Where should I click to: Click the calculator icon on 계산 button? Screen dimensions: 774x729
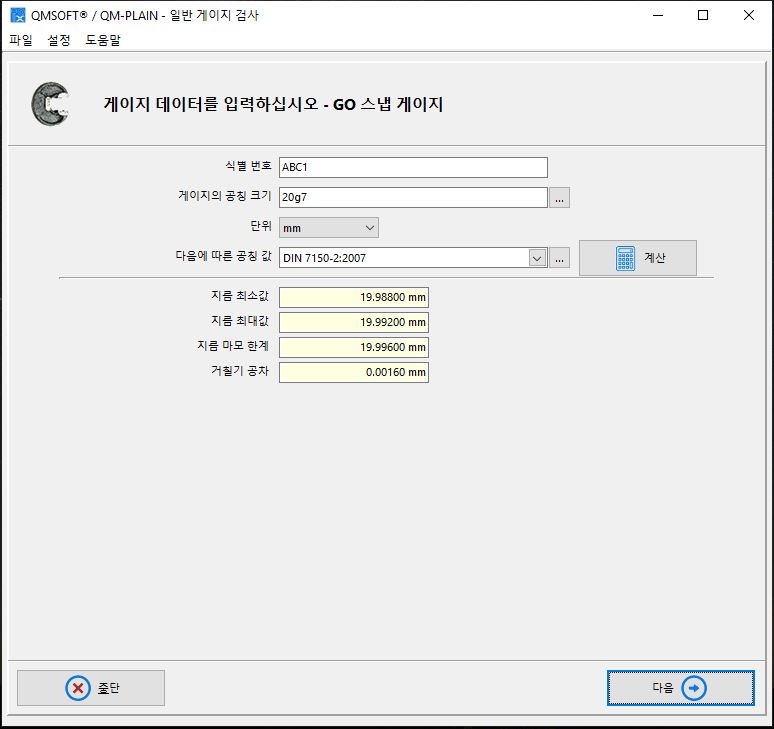tap(625, 258)
